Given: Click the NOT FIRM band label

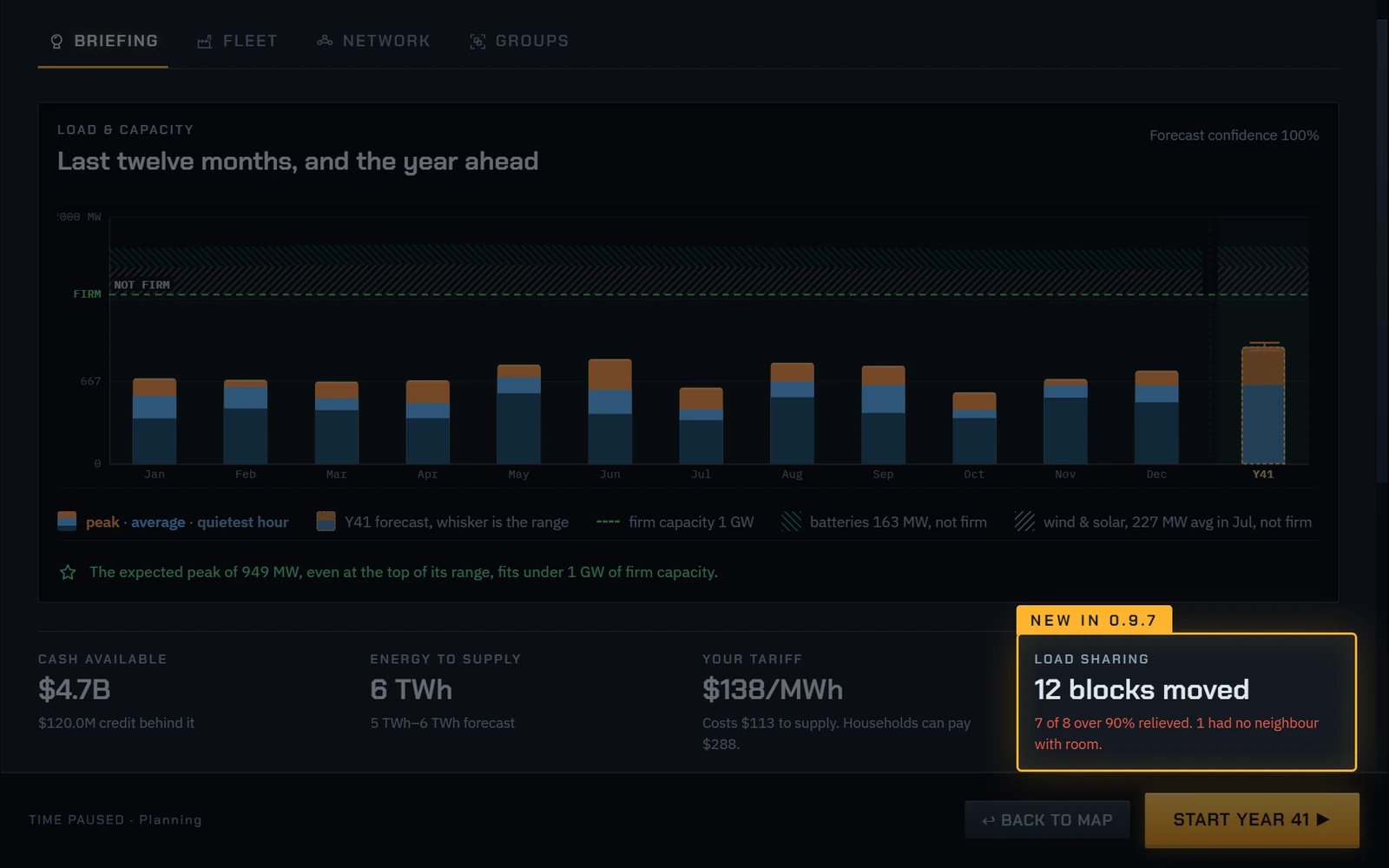Looking at the screenshot, I should click(x=142, y=285).
